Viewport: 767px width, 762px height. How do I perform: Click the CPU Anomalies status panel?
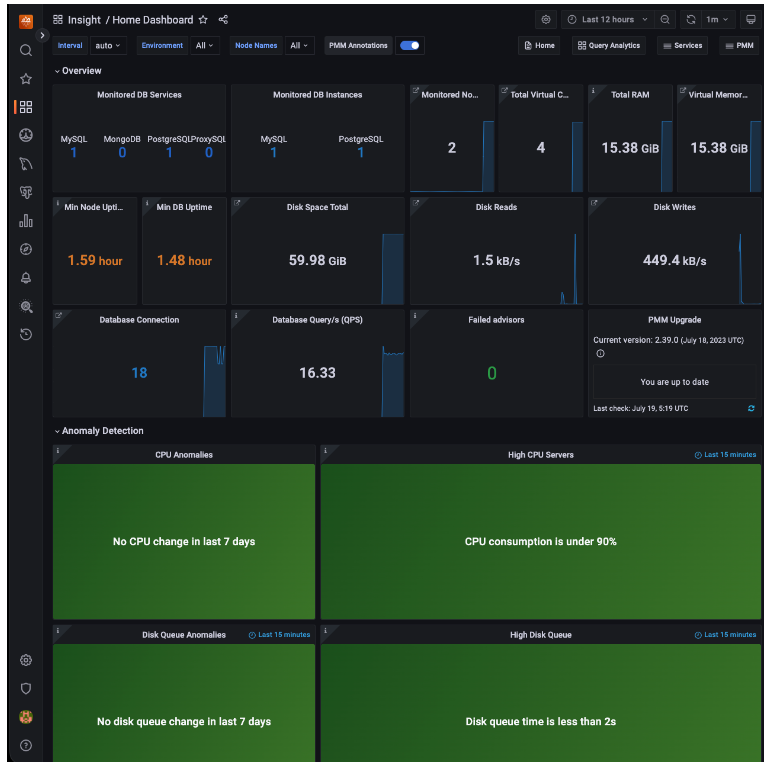coord(184,541)
